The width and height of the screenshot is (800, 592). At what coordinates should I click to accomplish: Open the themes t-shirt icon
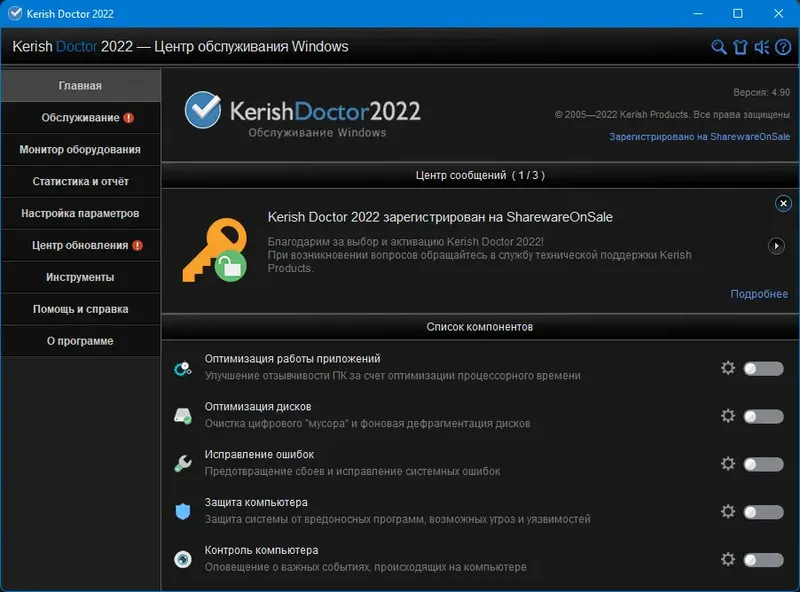[741, 46]
